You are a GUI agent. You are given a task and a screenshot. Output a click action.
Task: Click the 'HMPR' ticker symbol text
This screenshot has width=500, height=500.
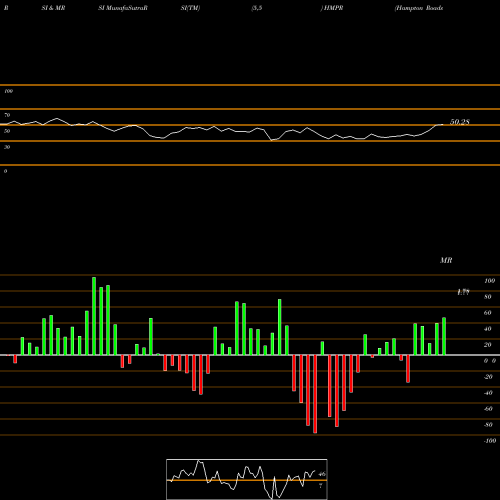click(333, 8)
